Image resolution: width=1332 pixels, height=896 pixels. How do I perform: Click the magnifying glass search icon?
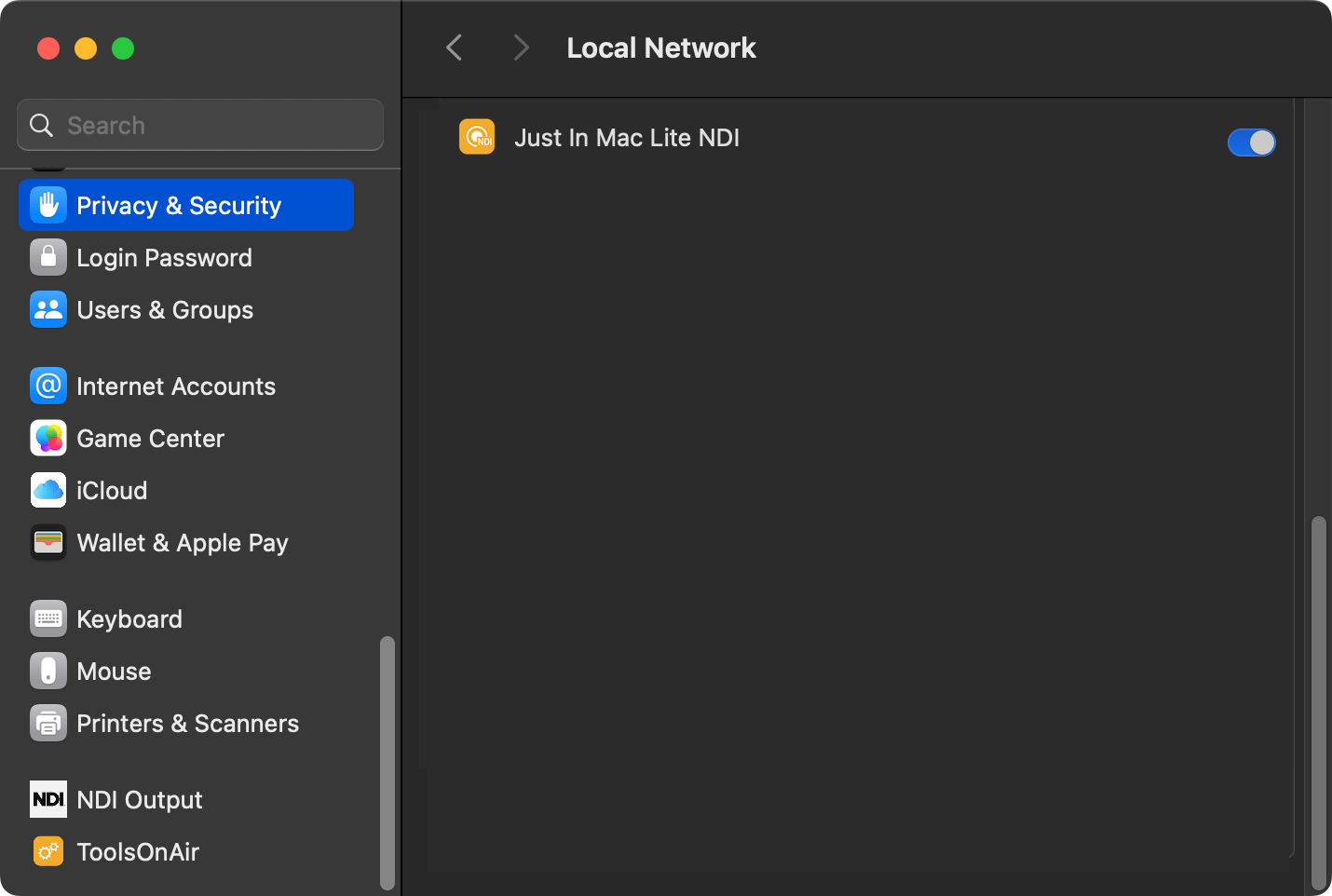(41, 125)
